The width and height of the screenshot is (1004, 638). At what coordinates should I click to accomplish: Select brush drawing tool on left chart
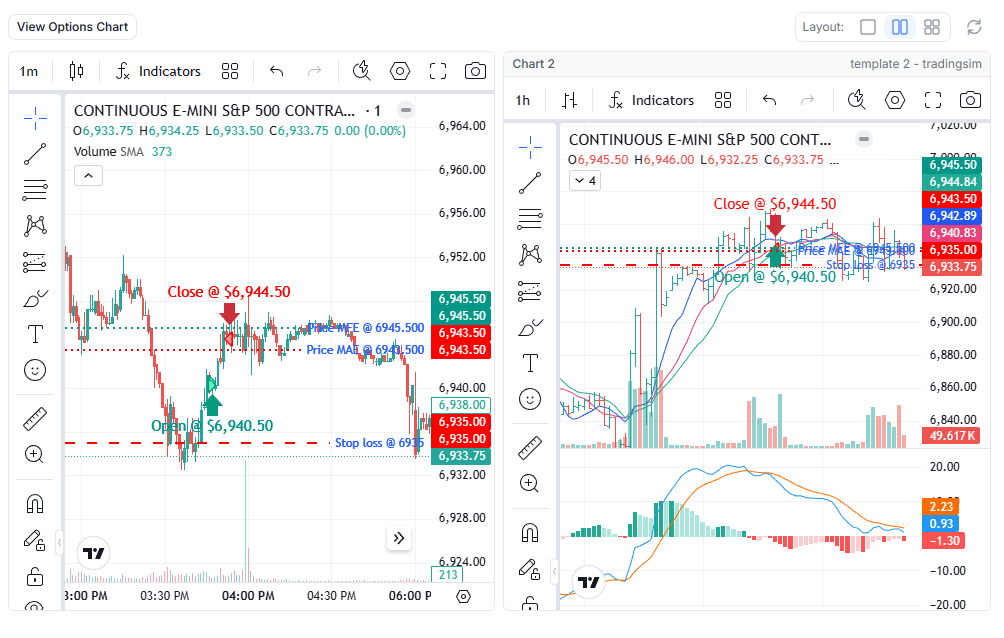35,299
